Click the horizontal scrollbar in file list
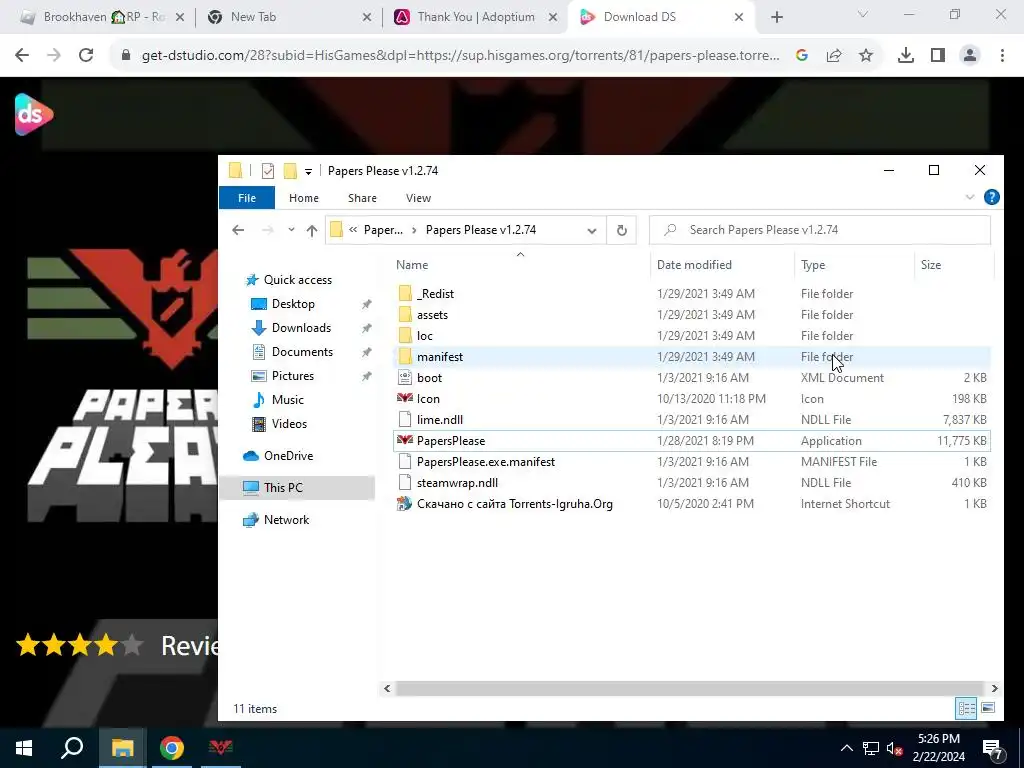Image resolution: width=1024 pixels, height=768 pixels. [689, 688]
